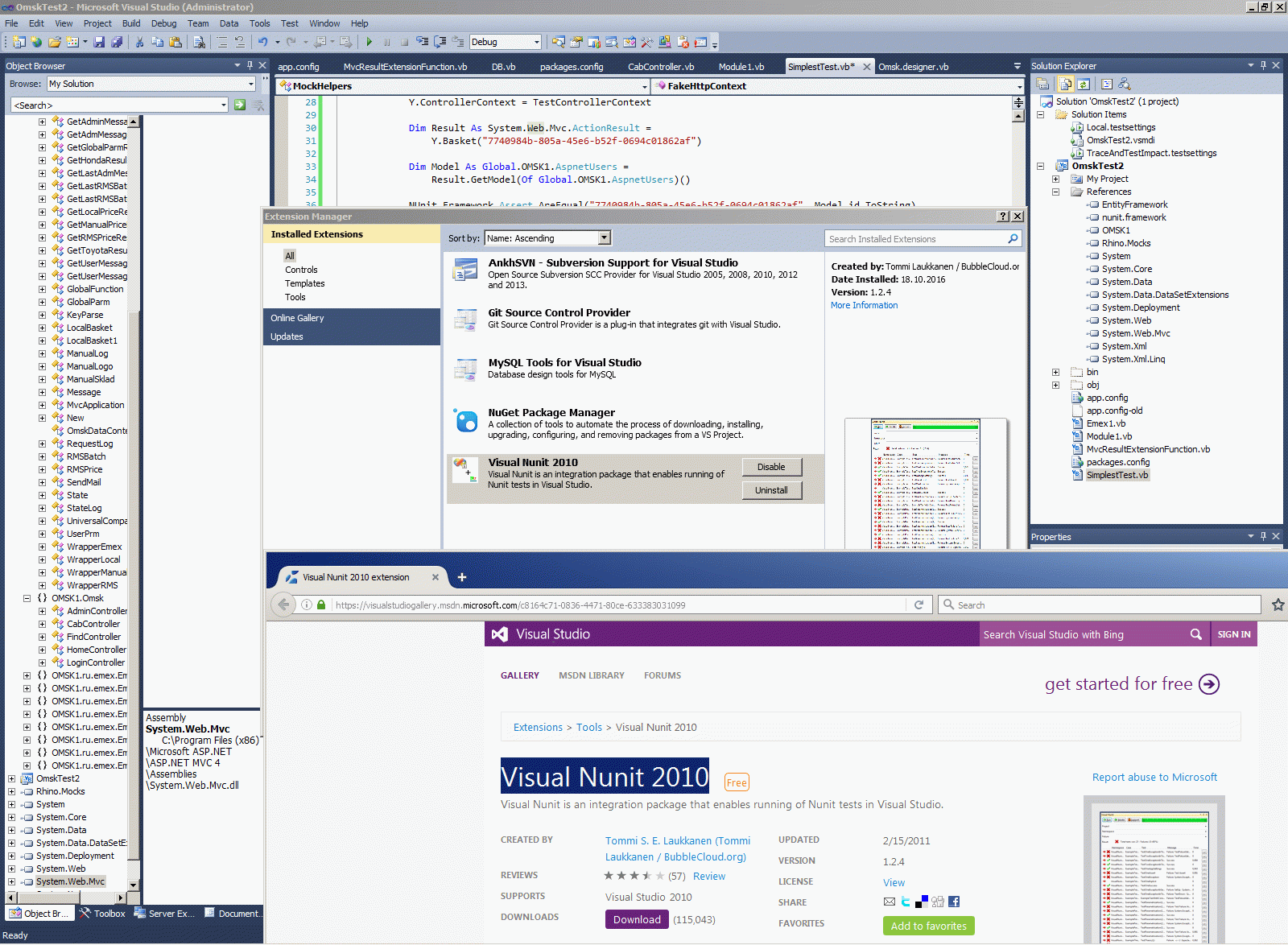
Task: Open the Browse My Solution dropdown
Action: tap(251, 84)
